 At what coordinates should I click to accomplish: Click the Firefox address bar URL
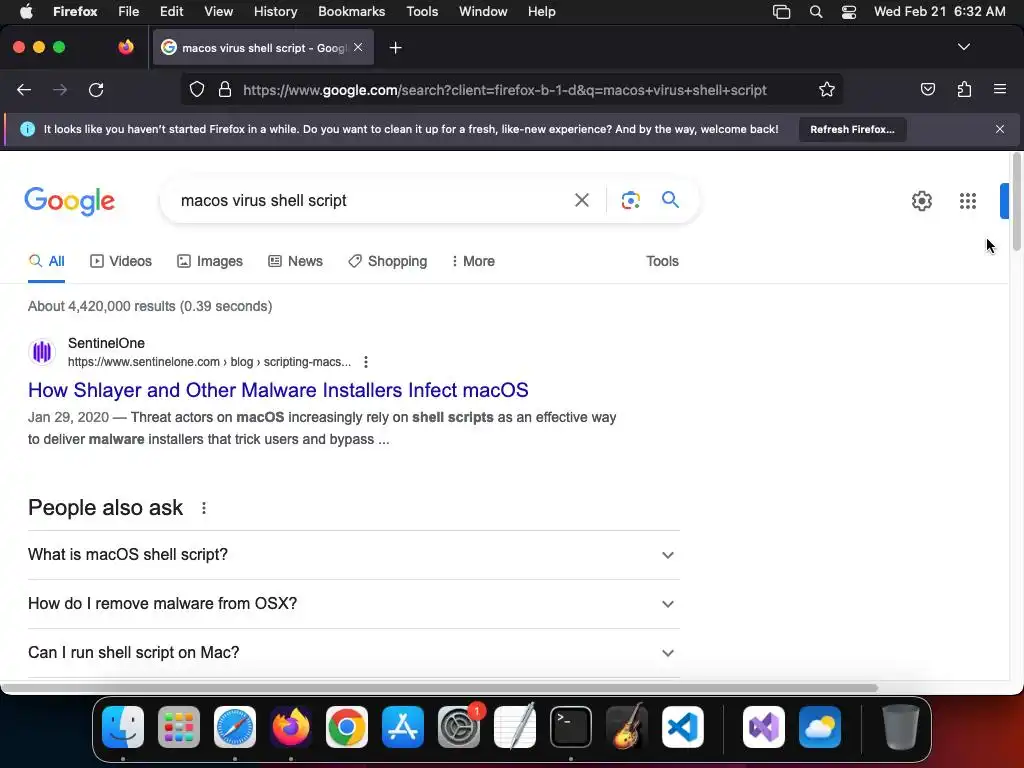[x=504, y=90]
